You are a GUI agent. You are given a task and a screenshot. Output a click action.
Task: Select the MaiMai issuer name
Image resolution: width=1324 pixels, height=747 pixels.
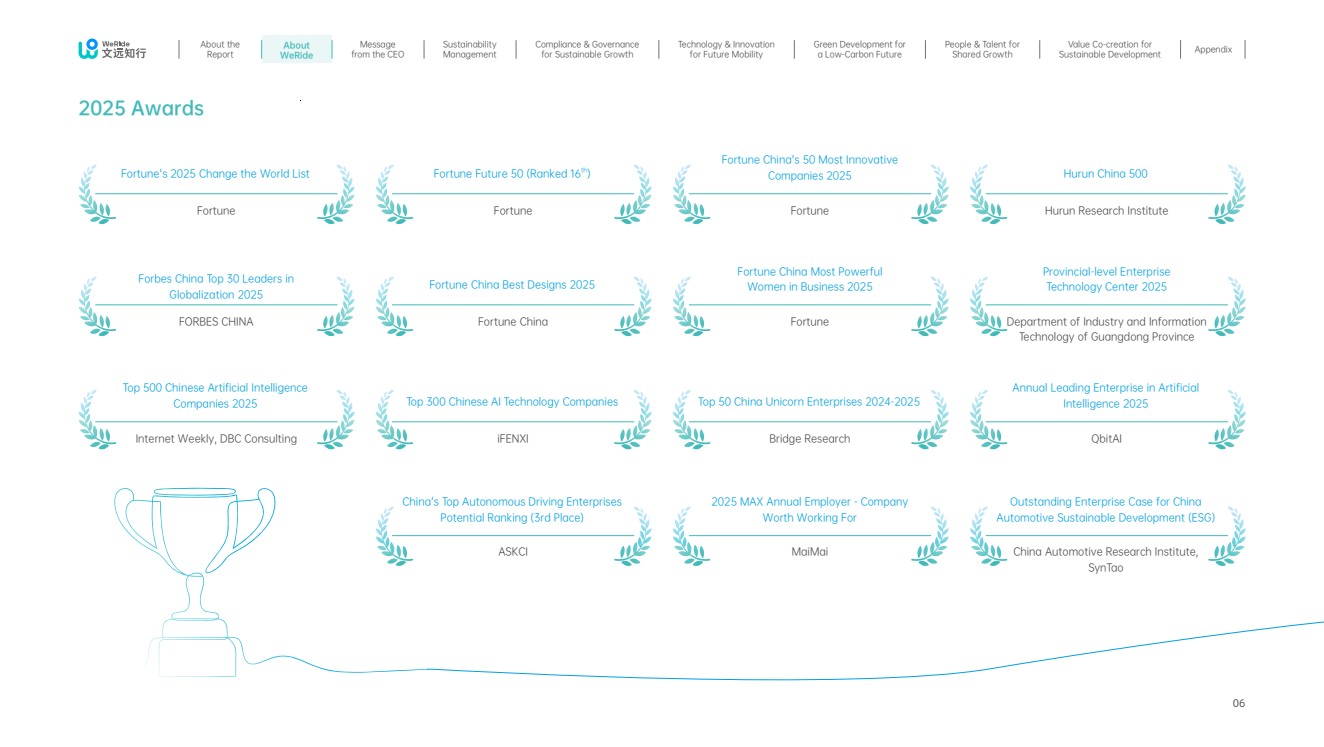pos(810,552)
